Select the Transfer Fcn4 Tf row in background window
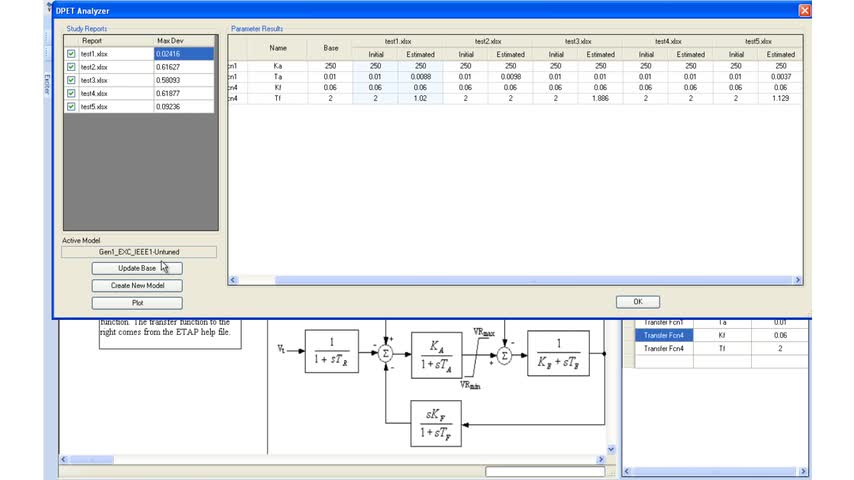 pos(721,349)
